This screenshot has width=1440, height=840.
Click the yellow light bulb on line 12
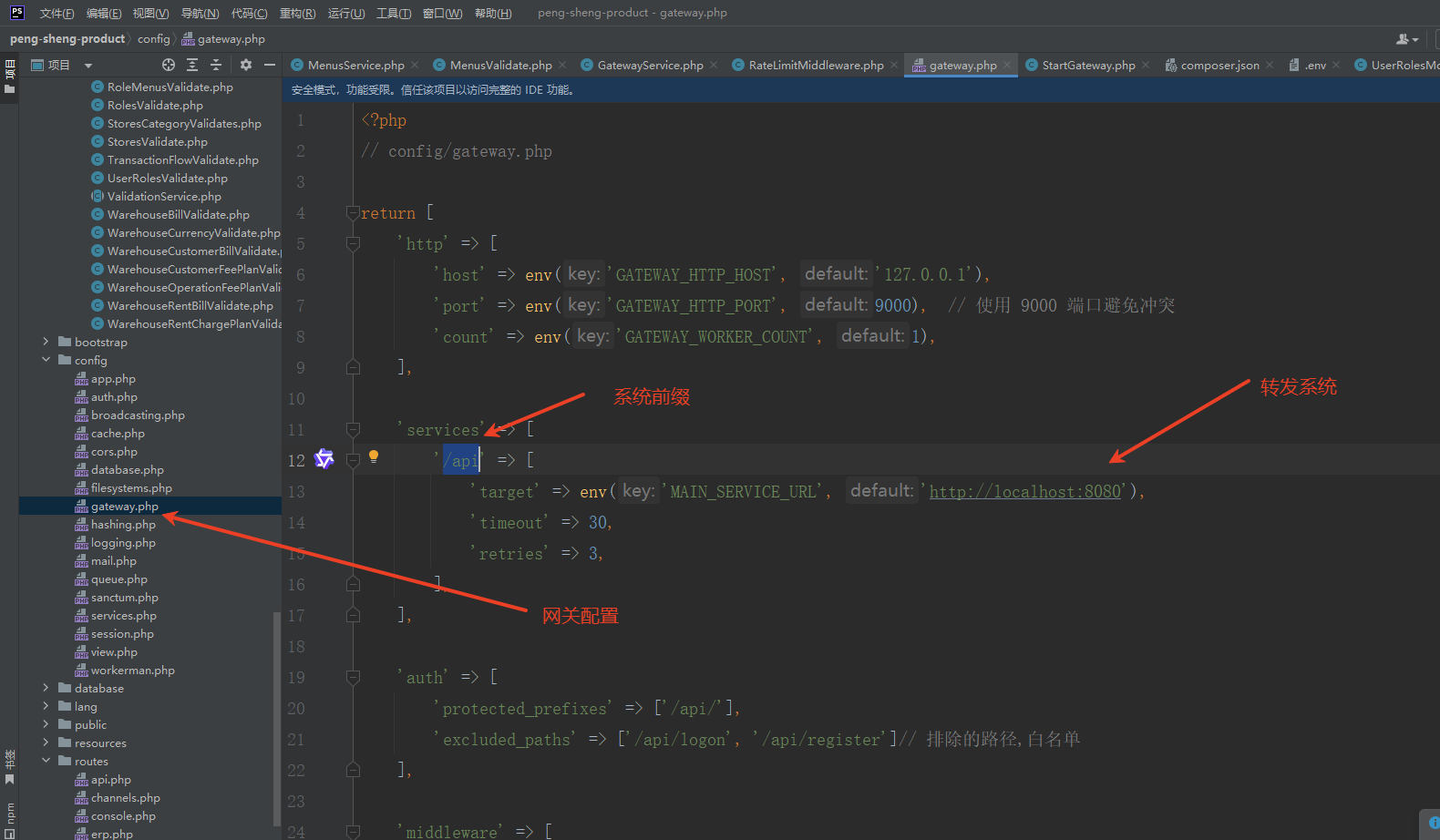[x=374, y=456]
